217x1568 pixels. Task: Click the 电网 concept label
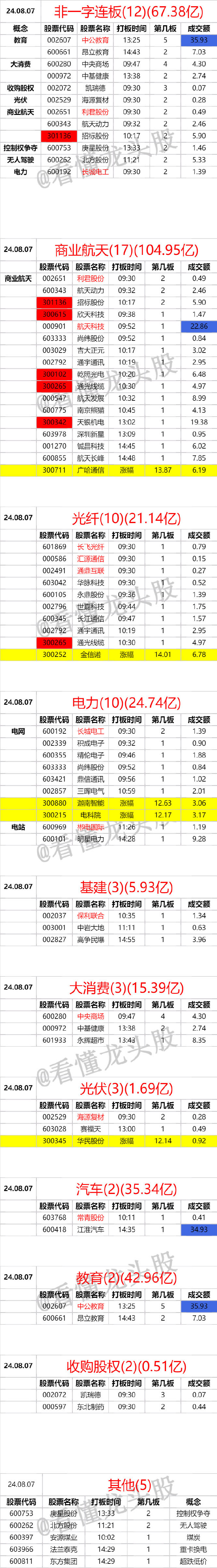18,731
